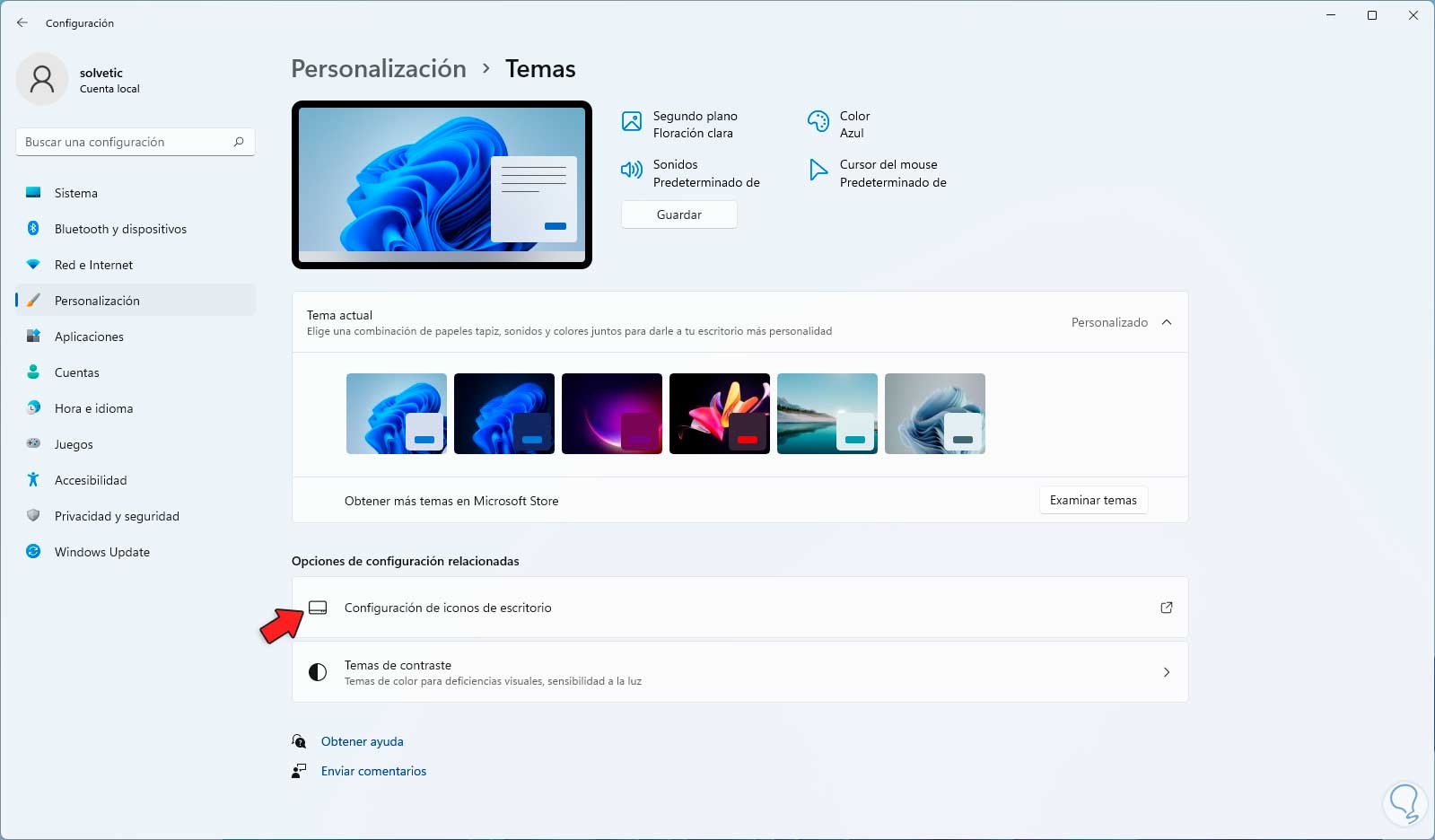Open Hora e idioma settings
This screenshot has height=840, width=1435.
tap(136, 408)
